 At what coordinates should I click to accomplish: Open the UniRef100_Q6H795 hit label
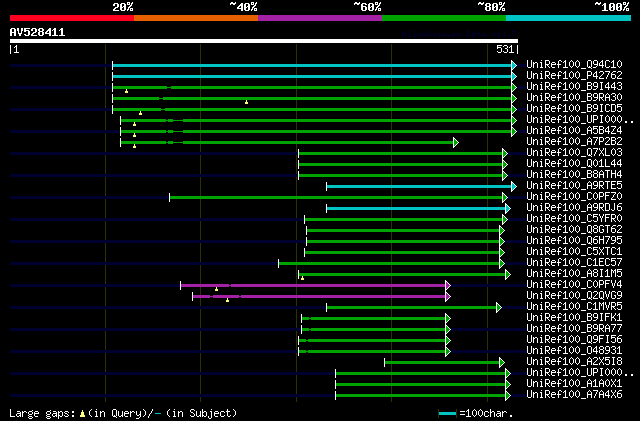tap(574, 241)
